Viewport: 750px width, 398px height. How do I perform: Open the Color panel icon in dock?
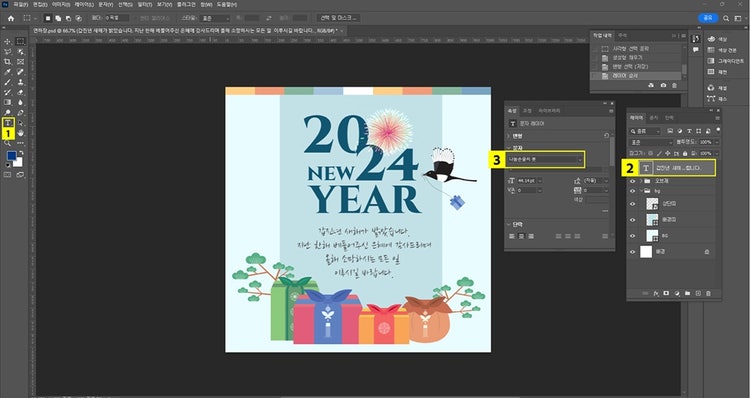pos(711,39)
